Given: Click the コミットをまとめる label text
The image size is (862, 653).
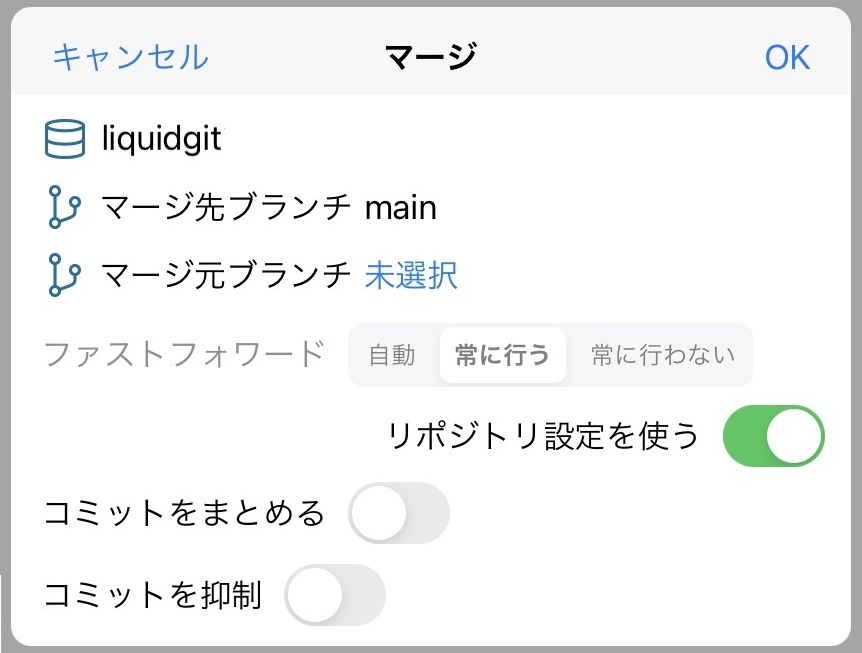Looking at the screenshot, I should (185, 513).
